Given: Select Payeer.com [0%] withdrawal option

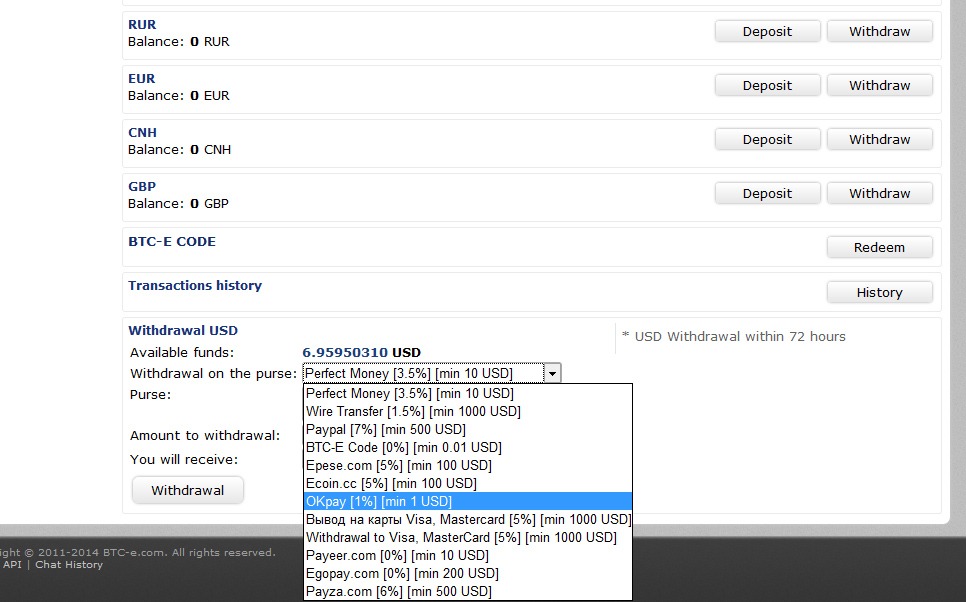Looking at the screenshot, I should (468, 555).
